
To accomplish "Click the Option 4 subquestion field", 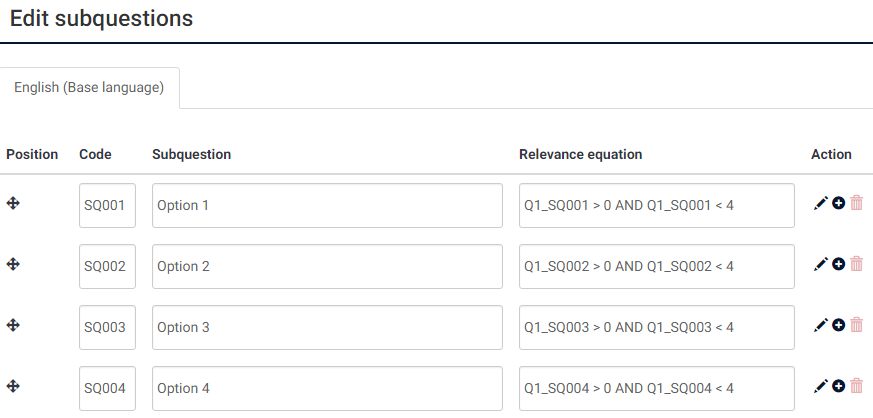I will coord(327,389).
